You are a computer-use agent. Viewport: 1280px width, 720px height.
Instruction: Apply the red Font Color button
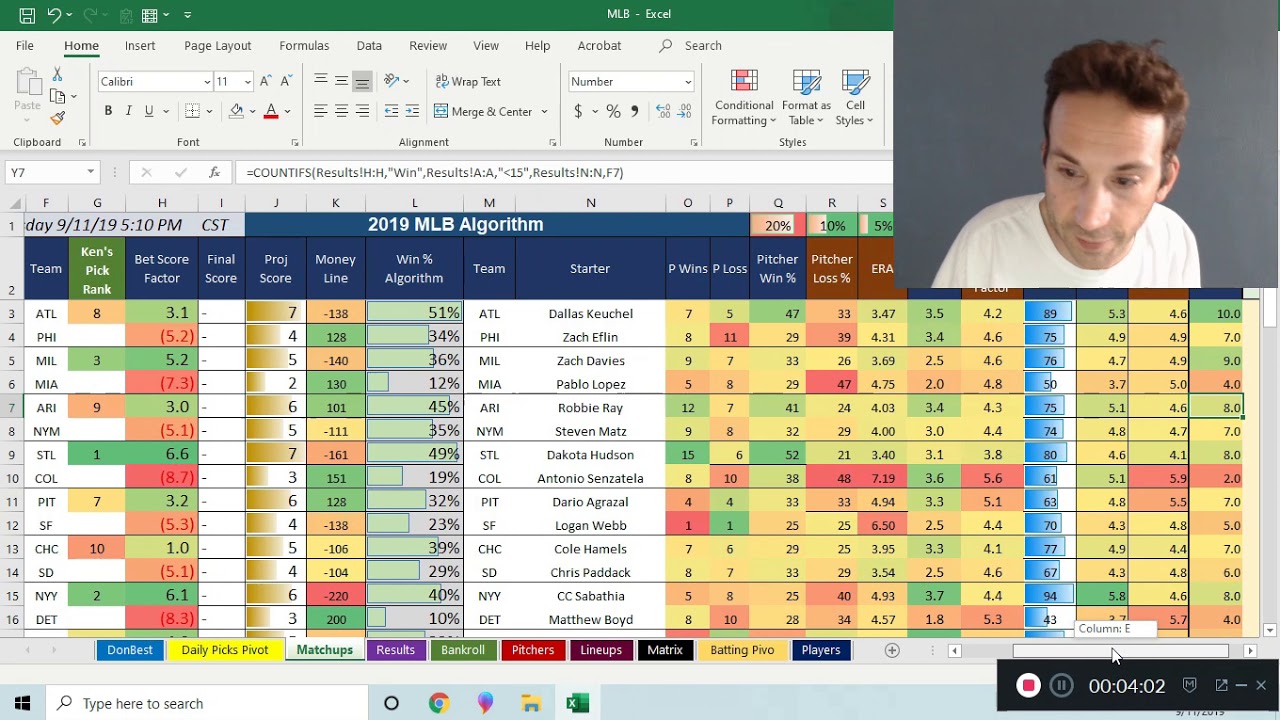271,111
